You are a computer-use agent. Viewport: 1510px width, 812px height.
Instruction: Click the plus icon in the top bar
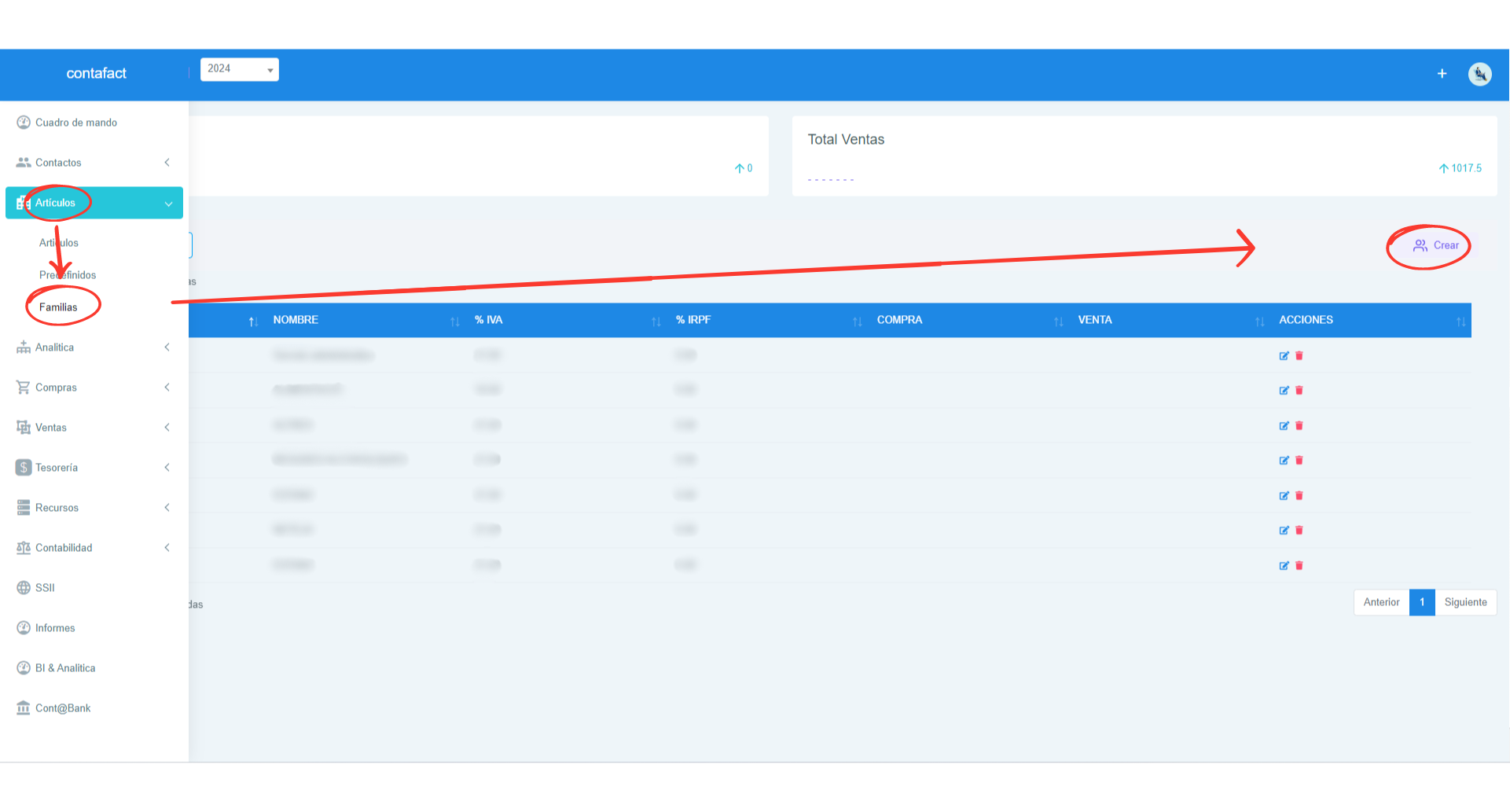point(1442,74)
